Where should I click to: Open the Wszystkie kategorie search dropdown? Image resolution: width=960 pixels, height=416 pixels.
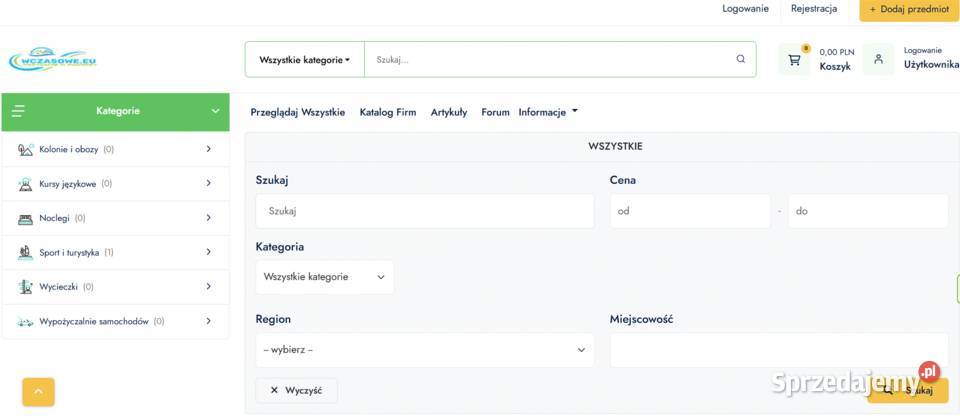(x=304, y=59)
